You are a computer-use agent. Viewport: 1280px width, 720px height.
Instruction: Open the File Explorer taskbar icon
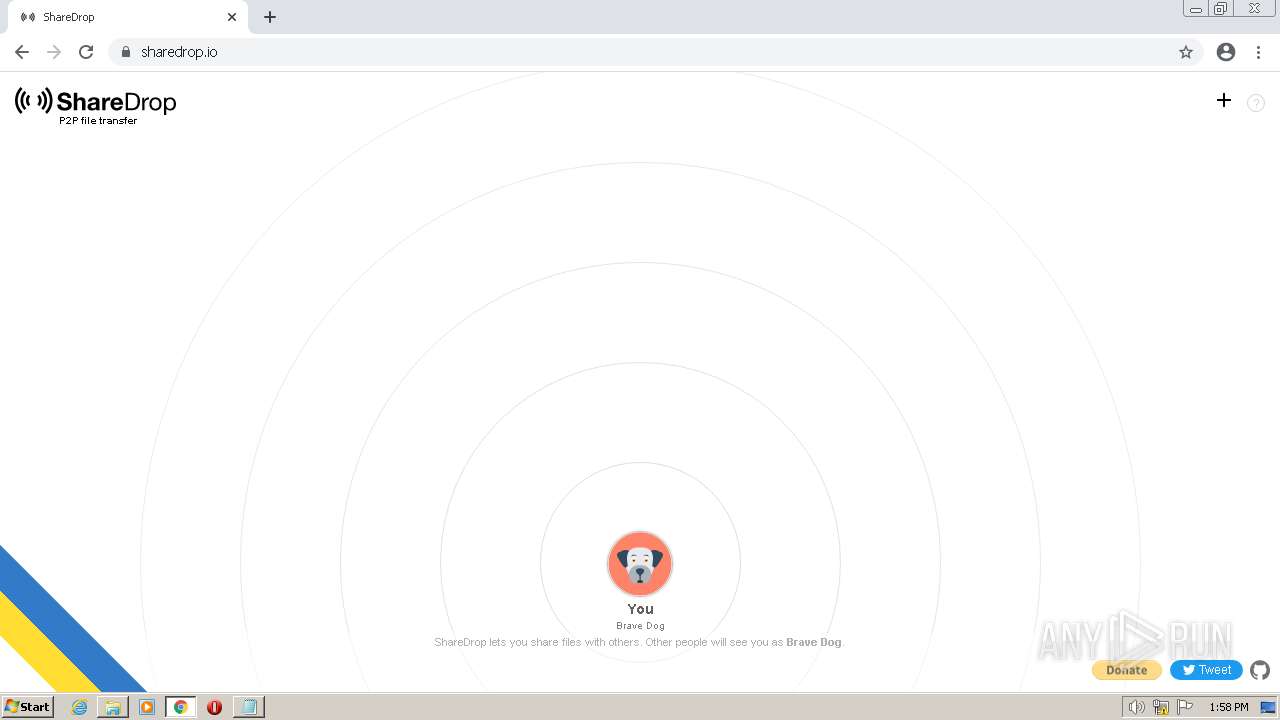pyautogui.click(x=113, y=707)
